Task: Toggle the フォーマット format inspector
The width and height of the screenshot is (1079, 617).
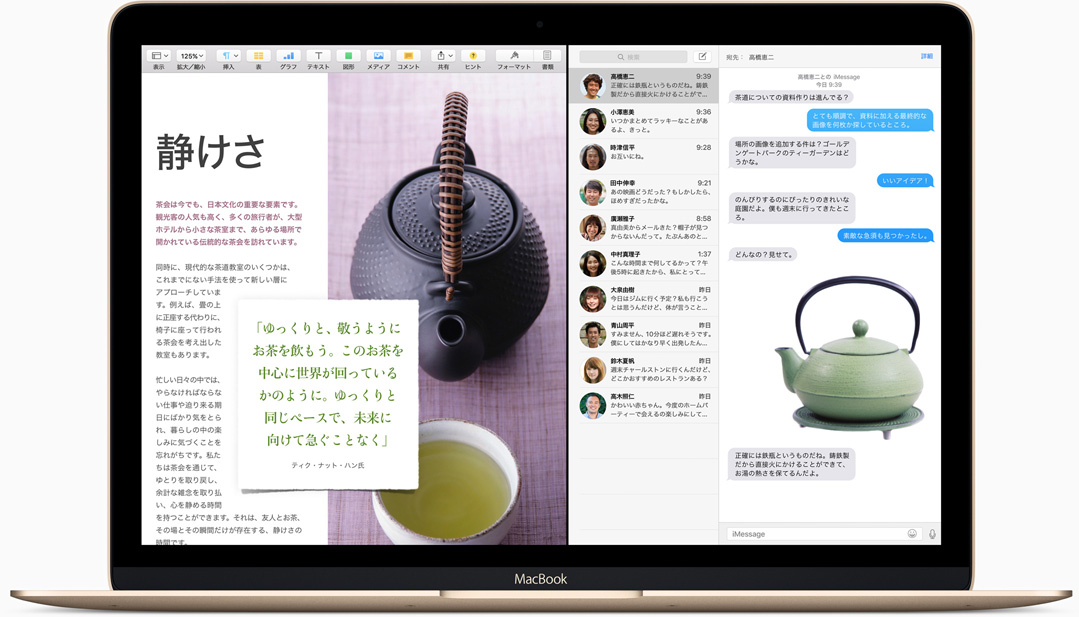Action: [x=514, y=56]
